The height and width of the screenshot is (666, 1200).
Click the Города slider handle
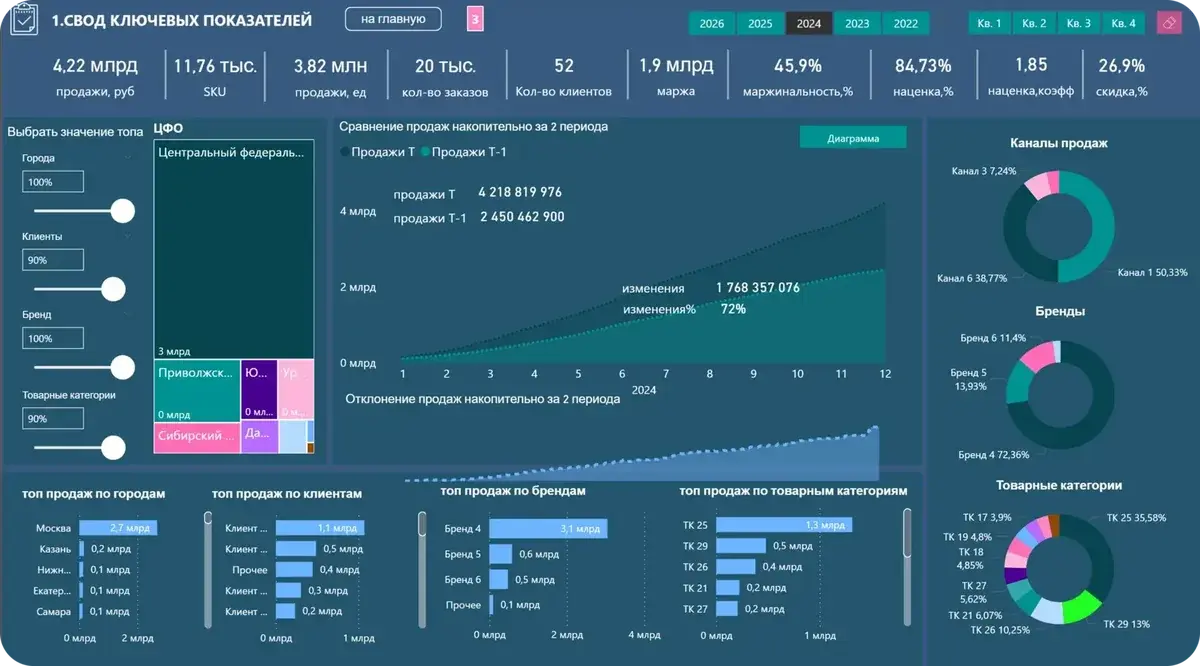123,211
